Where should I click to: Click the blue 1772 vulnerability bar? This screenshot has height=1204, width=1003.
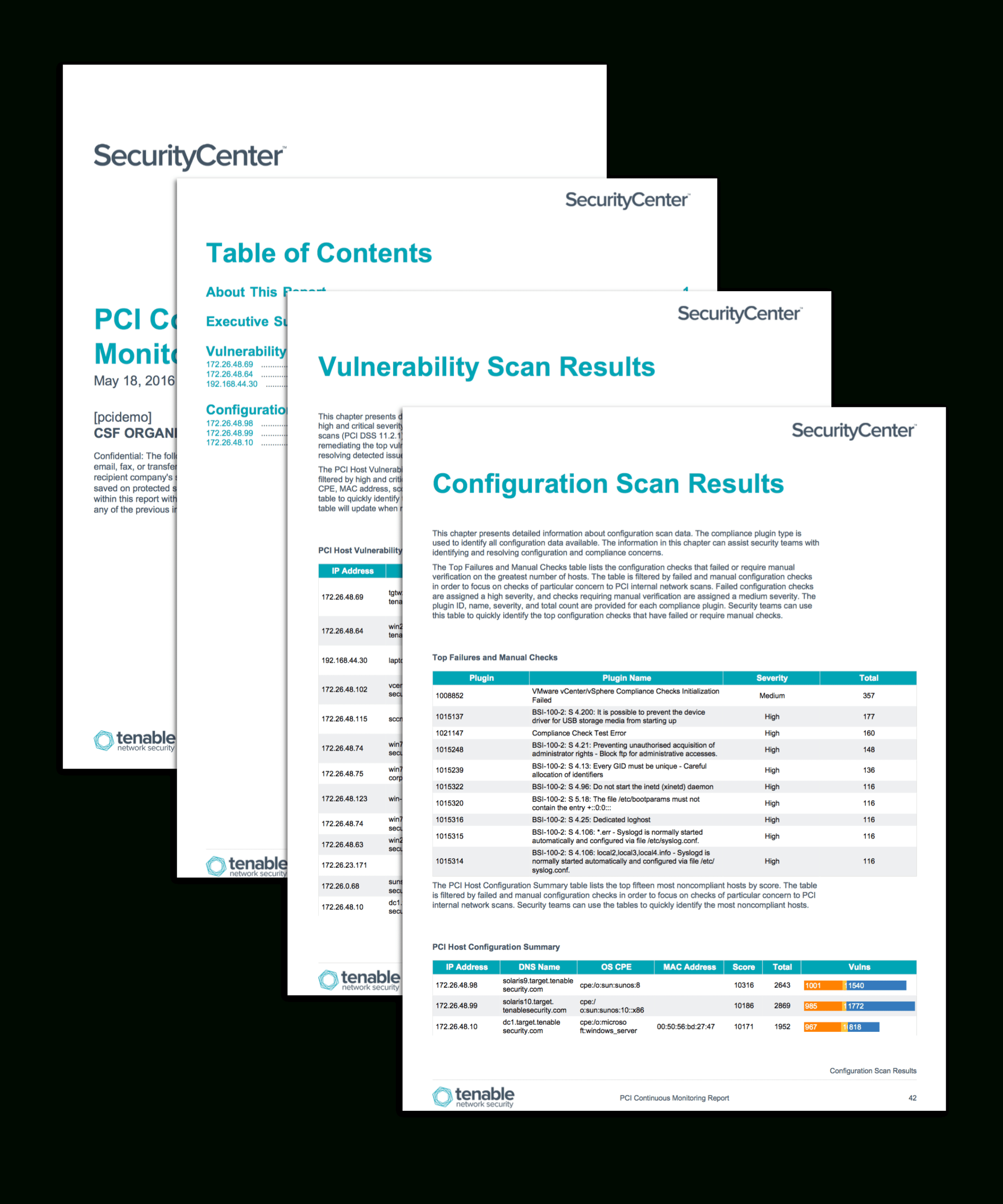coord(880,1006)
